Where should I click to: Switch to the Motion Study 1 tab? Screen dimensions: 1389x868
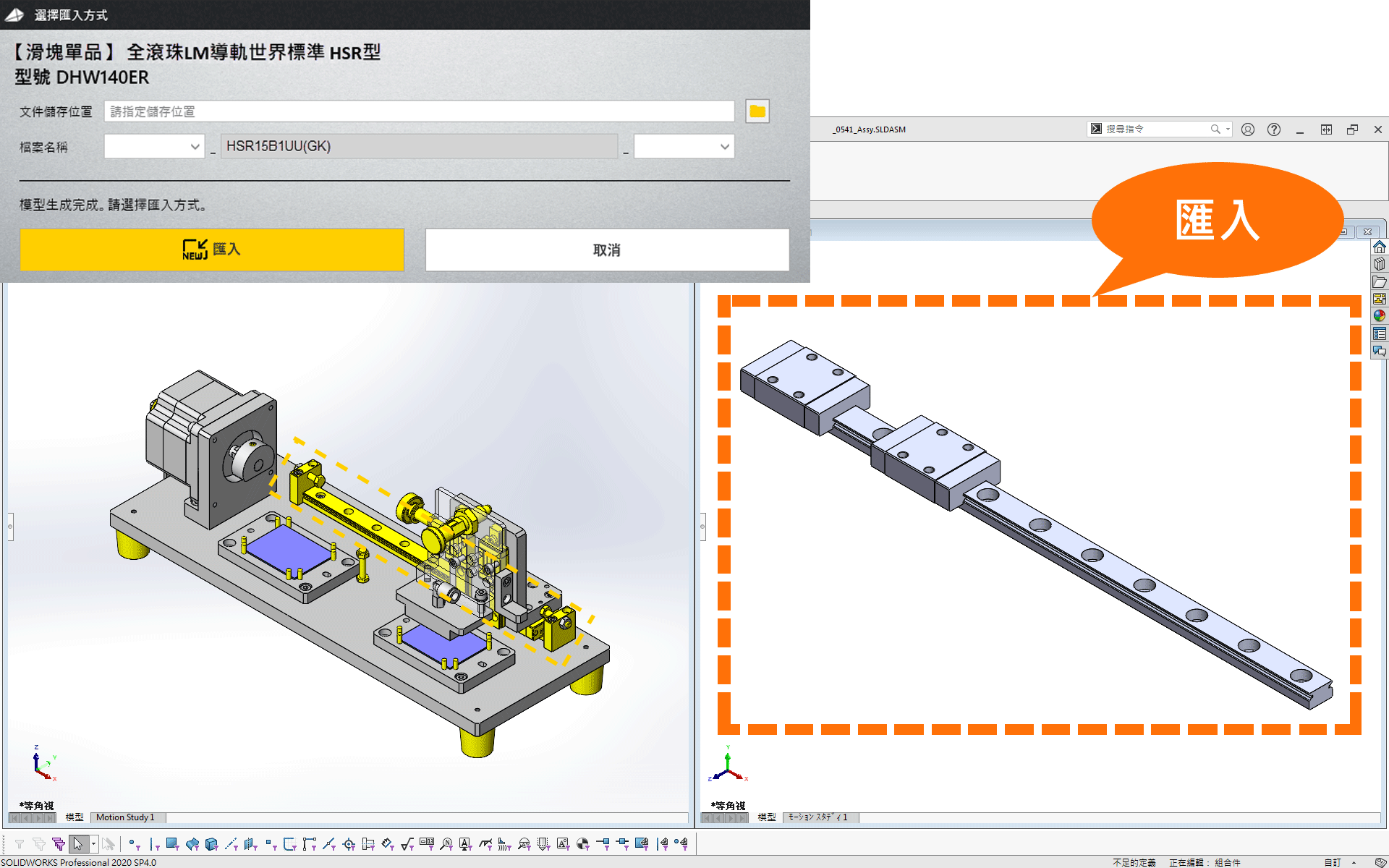coord(125,817)
